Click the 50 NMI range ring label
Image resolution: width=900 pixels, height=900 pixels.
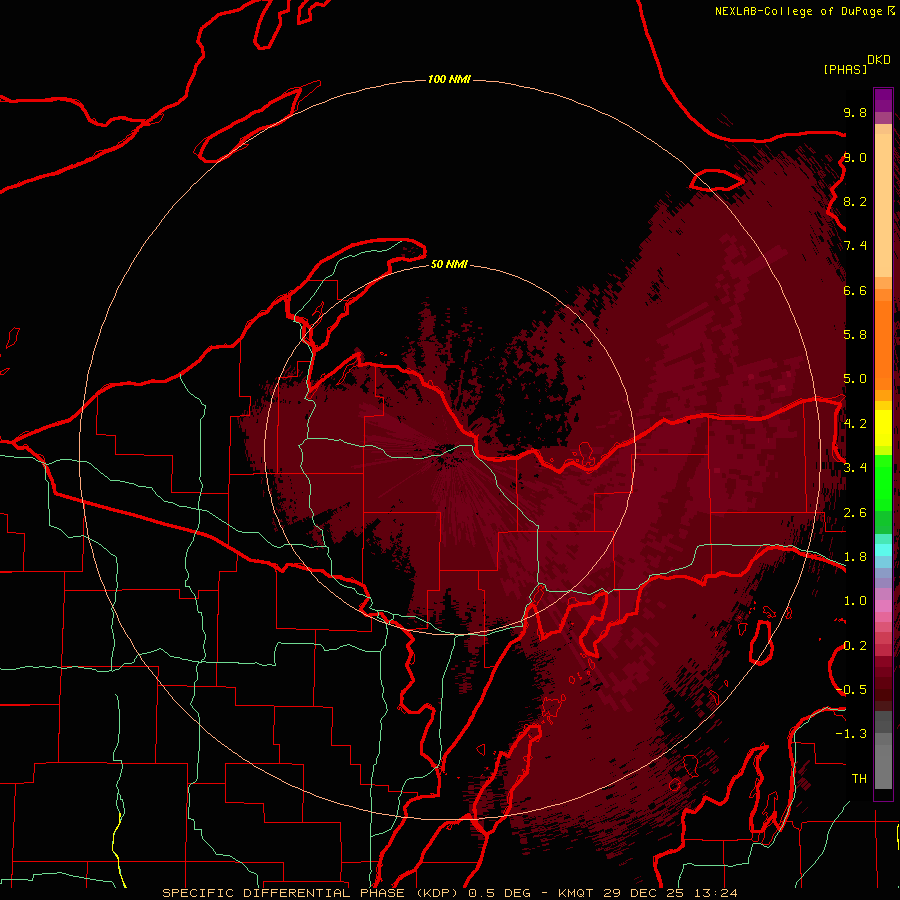[449, 264]
